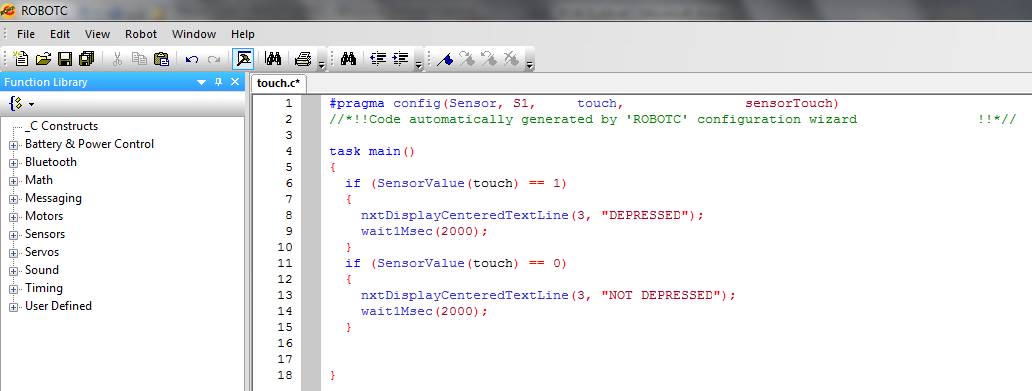Select the touch.c* editor tab
The height and width of the screenshot is (391, 1032).
coord(278,83)
